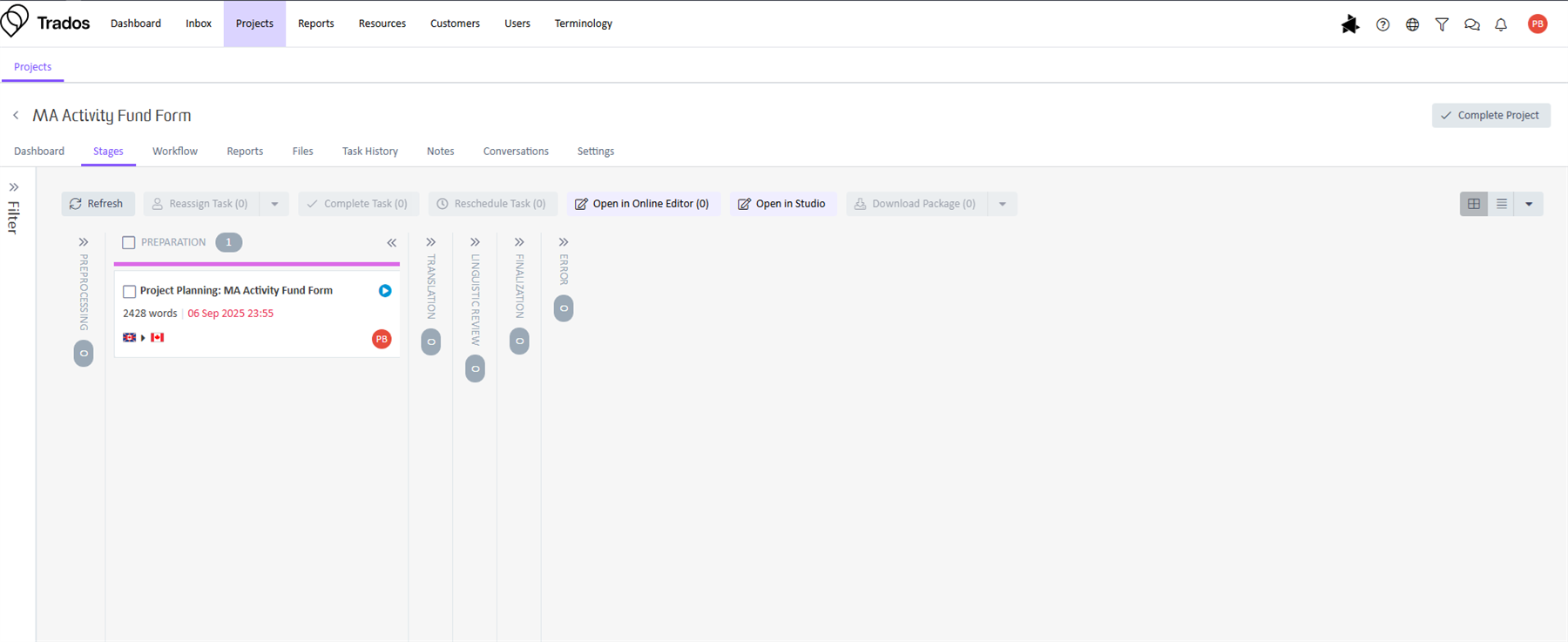This screenshot has width=1568, height=642.
Task: Tick the Project Planning task checkbox
Action: click(130, 292)
